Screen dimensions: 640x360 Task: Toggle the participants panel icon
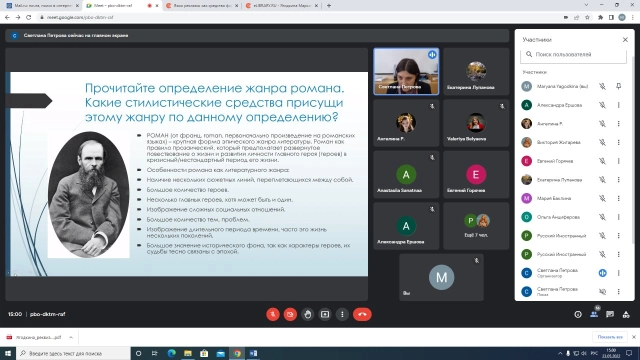pos(594,314)
